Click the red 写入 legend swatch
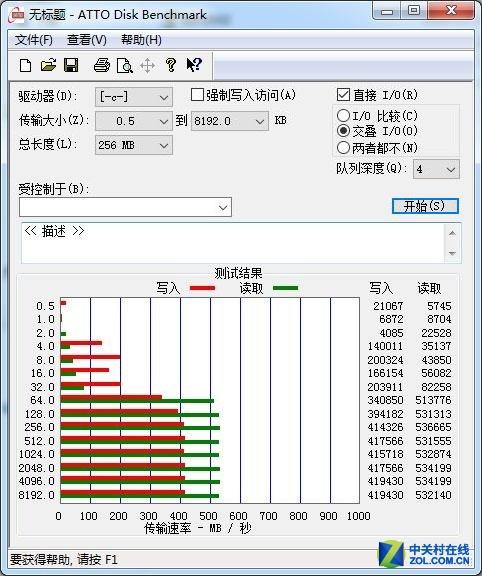This screenshot has width=482, height=576. (202, 288)
